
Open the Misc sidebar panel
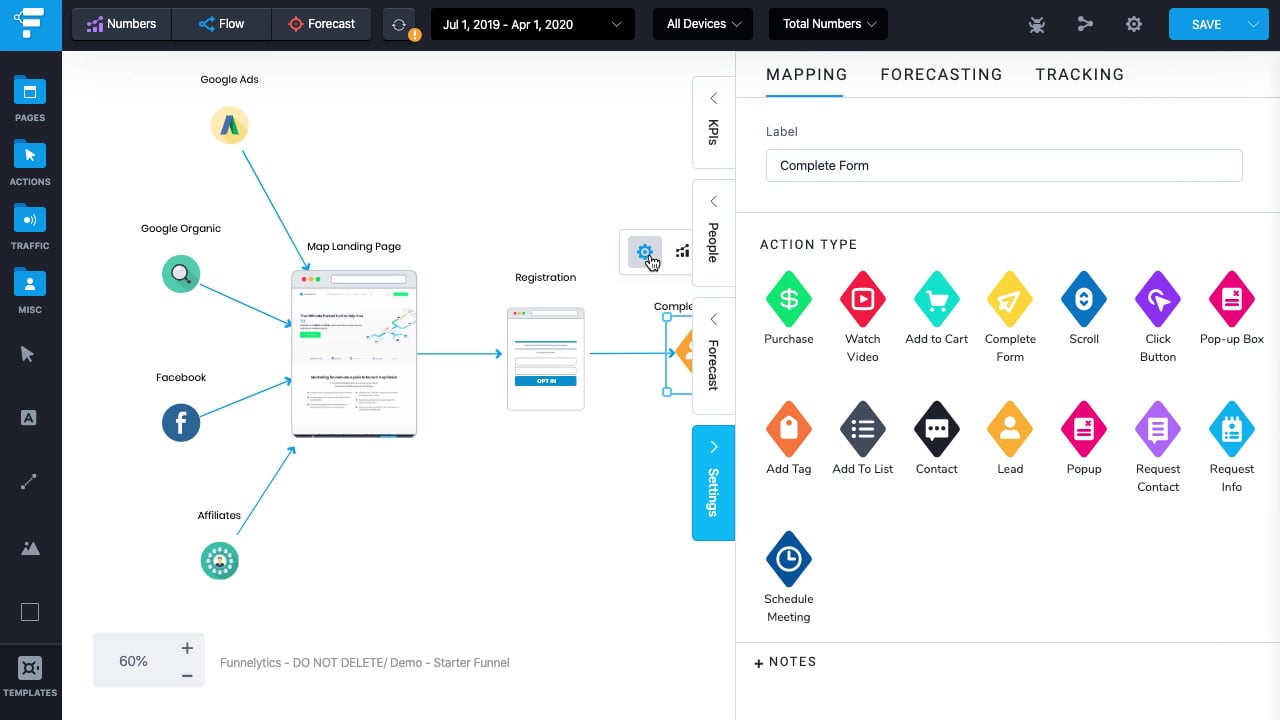coord(30,291)
